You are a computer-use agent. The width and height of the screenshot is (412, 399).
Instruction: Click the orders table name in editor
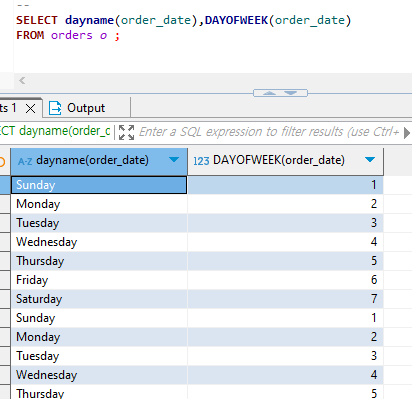click(72, 35)
